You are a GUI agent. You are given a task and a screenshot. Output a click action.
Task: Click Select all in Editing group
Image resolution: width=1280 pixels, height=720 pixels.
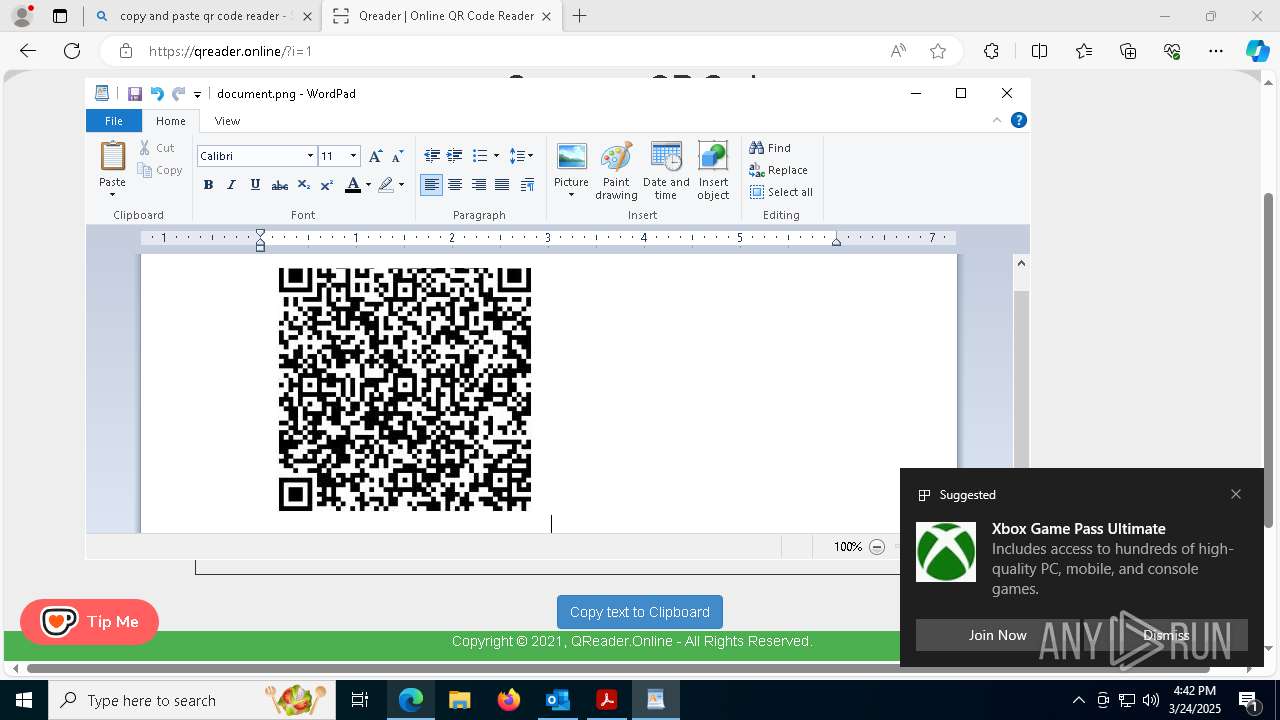781,192
